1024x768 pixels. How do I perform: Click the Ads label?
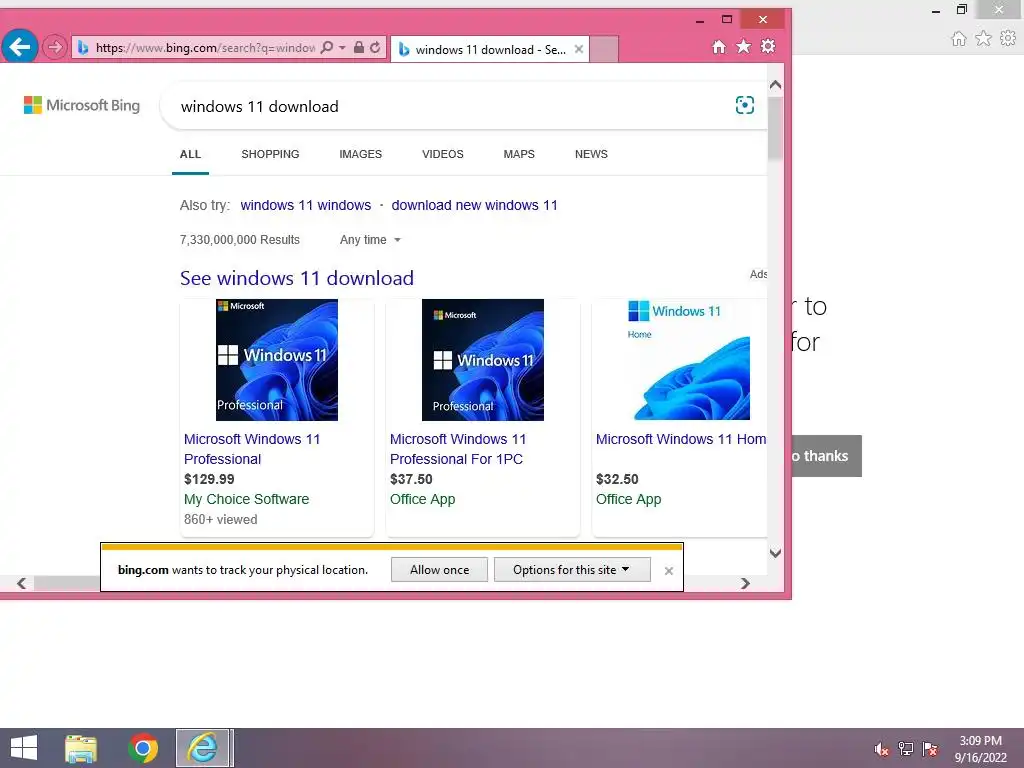pyautogui.click(x=758, y=274)
